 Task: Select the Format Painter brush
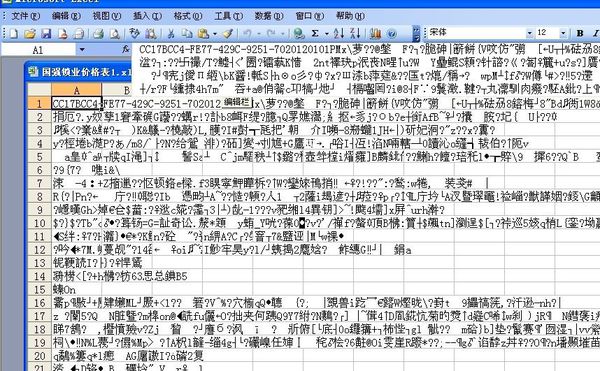click(228, 34)
